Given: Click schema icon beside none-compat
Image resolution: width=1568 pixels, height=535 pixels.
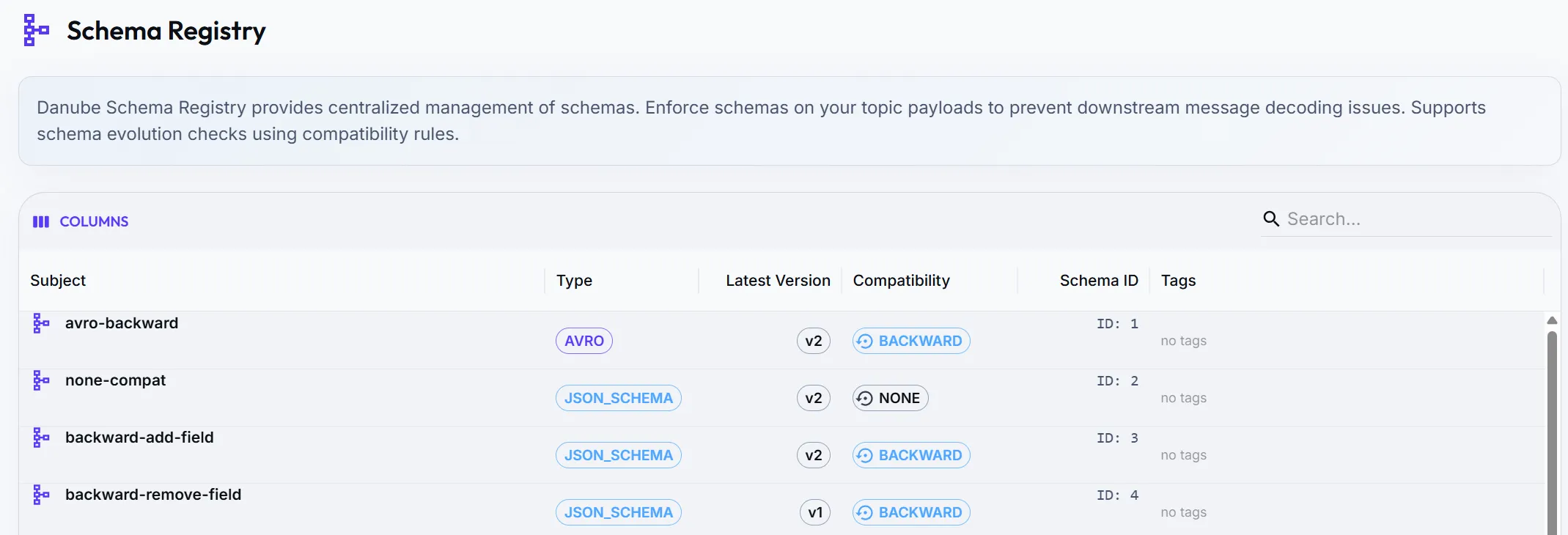Looking at the screenshot, I should coord(41,380).
